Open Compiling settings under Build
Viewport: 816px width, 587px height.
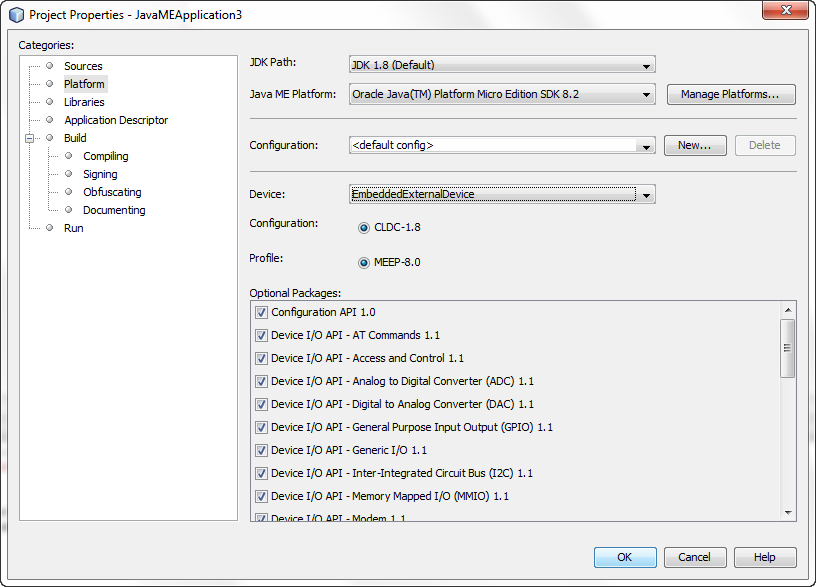tap(106, 156)
